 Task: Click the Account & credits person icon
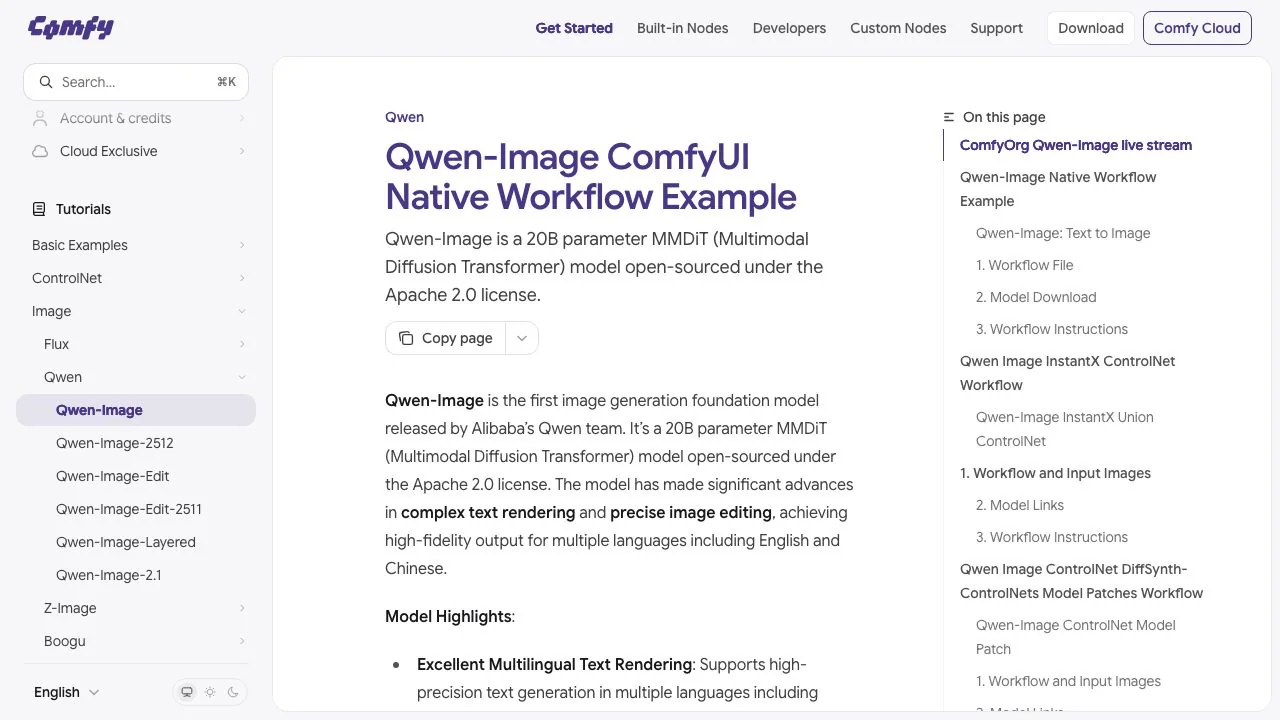point(40,118)
